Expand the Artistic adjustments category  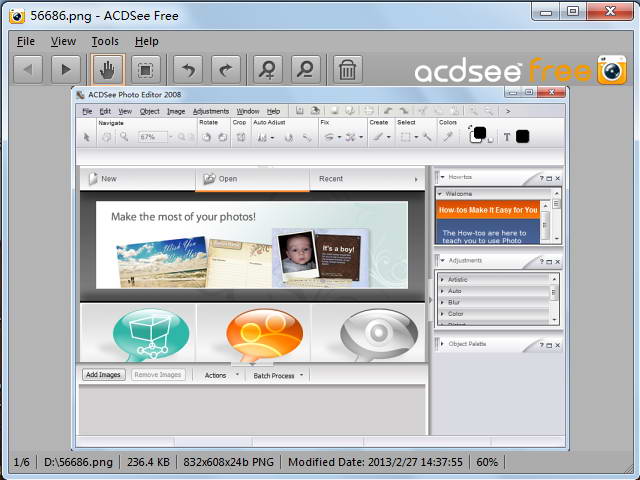coord(442,280)
